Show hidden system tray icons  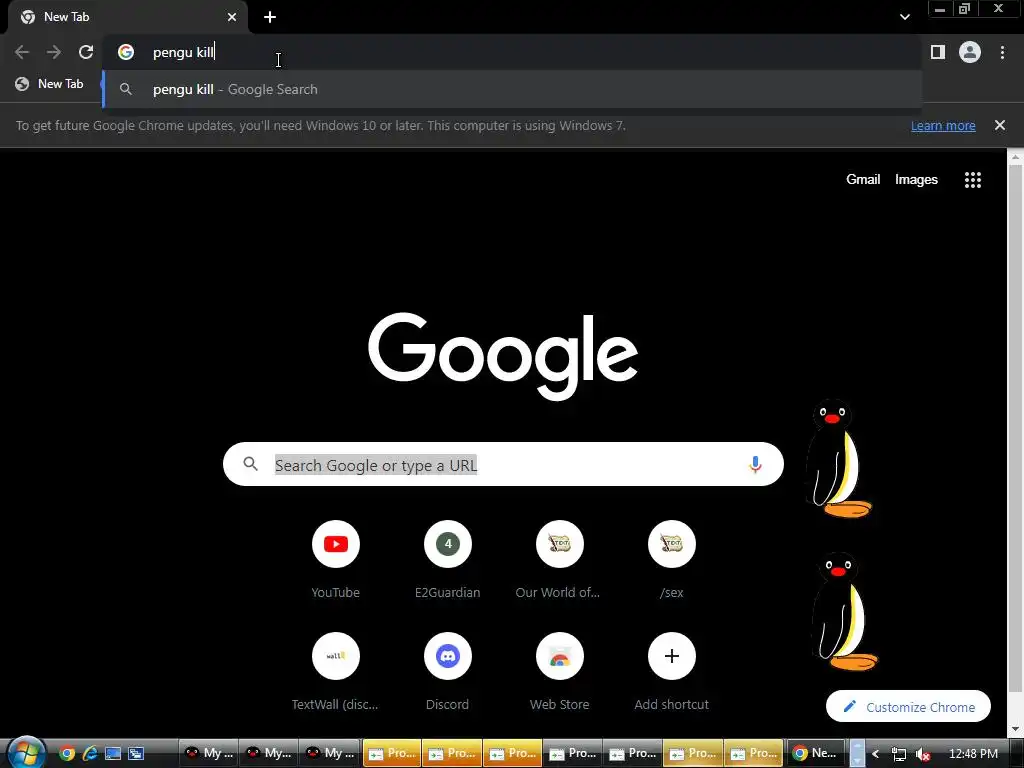tap(876, 754)
